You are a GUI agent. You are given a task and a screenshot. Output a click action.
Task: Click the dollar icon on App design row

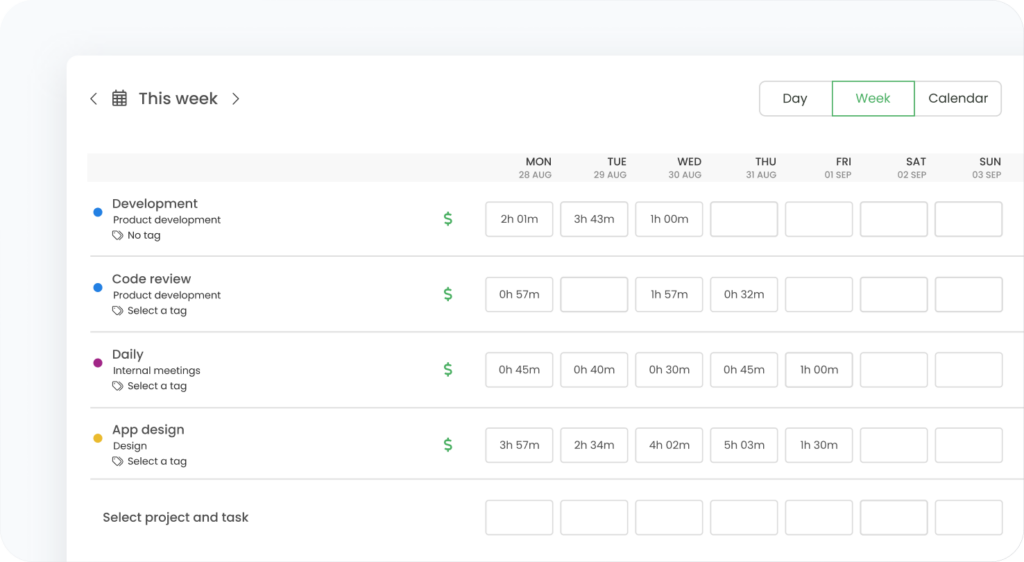[448, 444]
